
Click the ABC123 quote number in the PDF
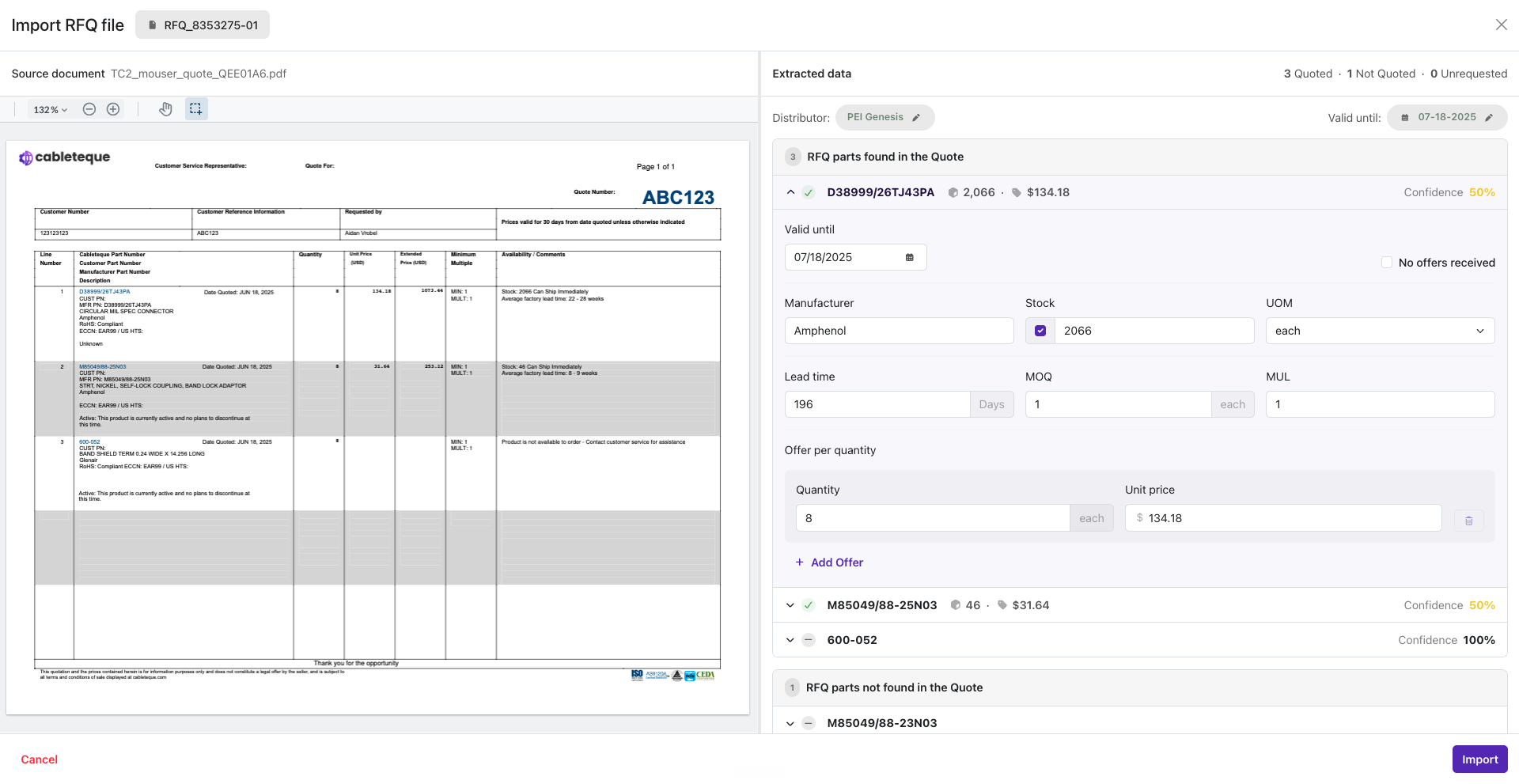[678, 198]
